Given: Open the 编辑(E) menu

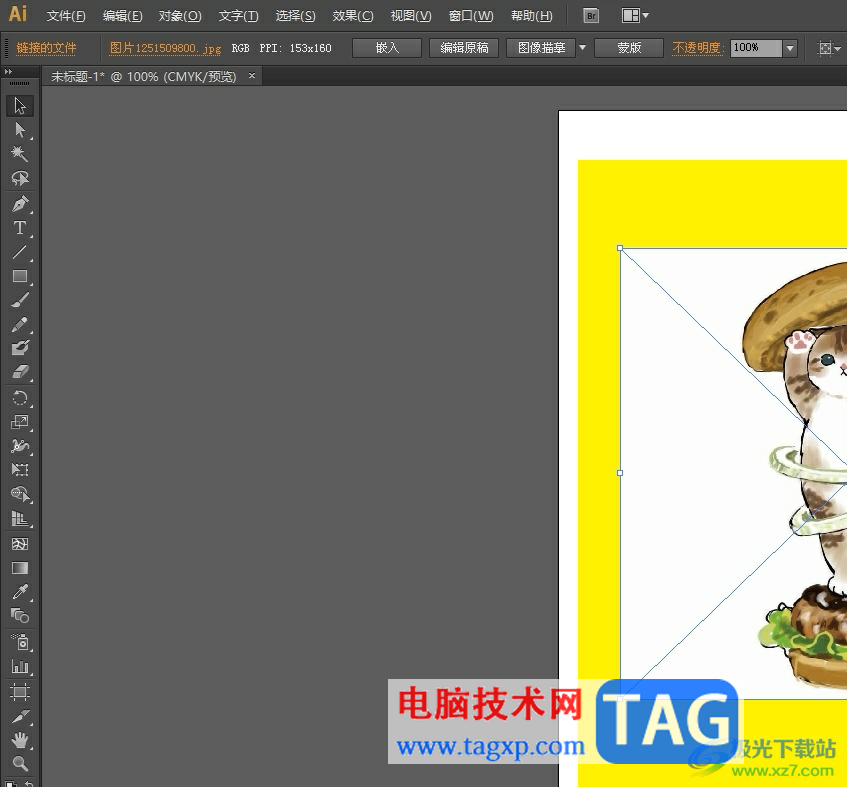Looking at the screenshot, I should pyautogui.click(x=123, y=16).
